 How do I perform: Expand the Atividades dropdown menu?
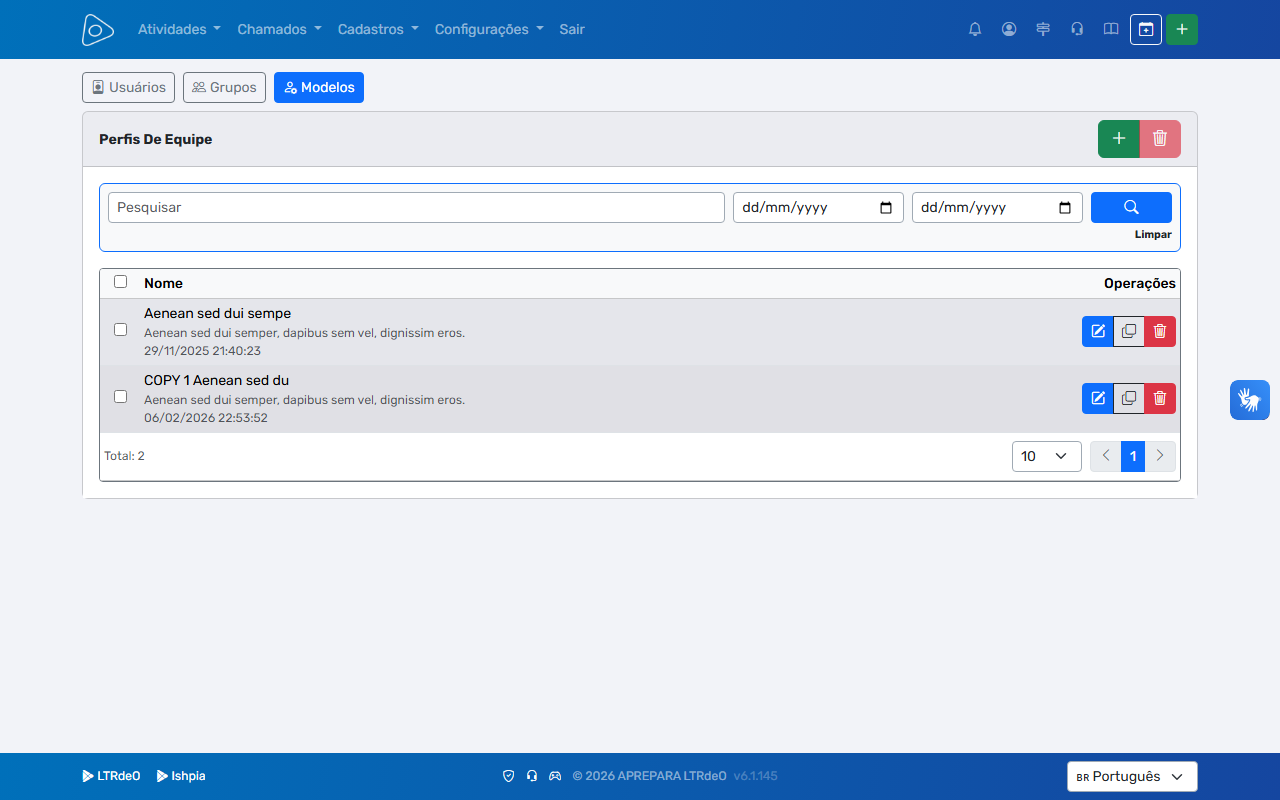(x=179, y=29)
